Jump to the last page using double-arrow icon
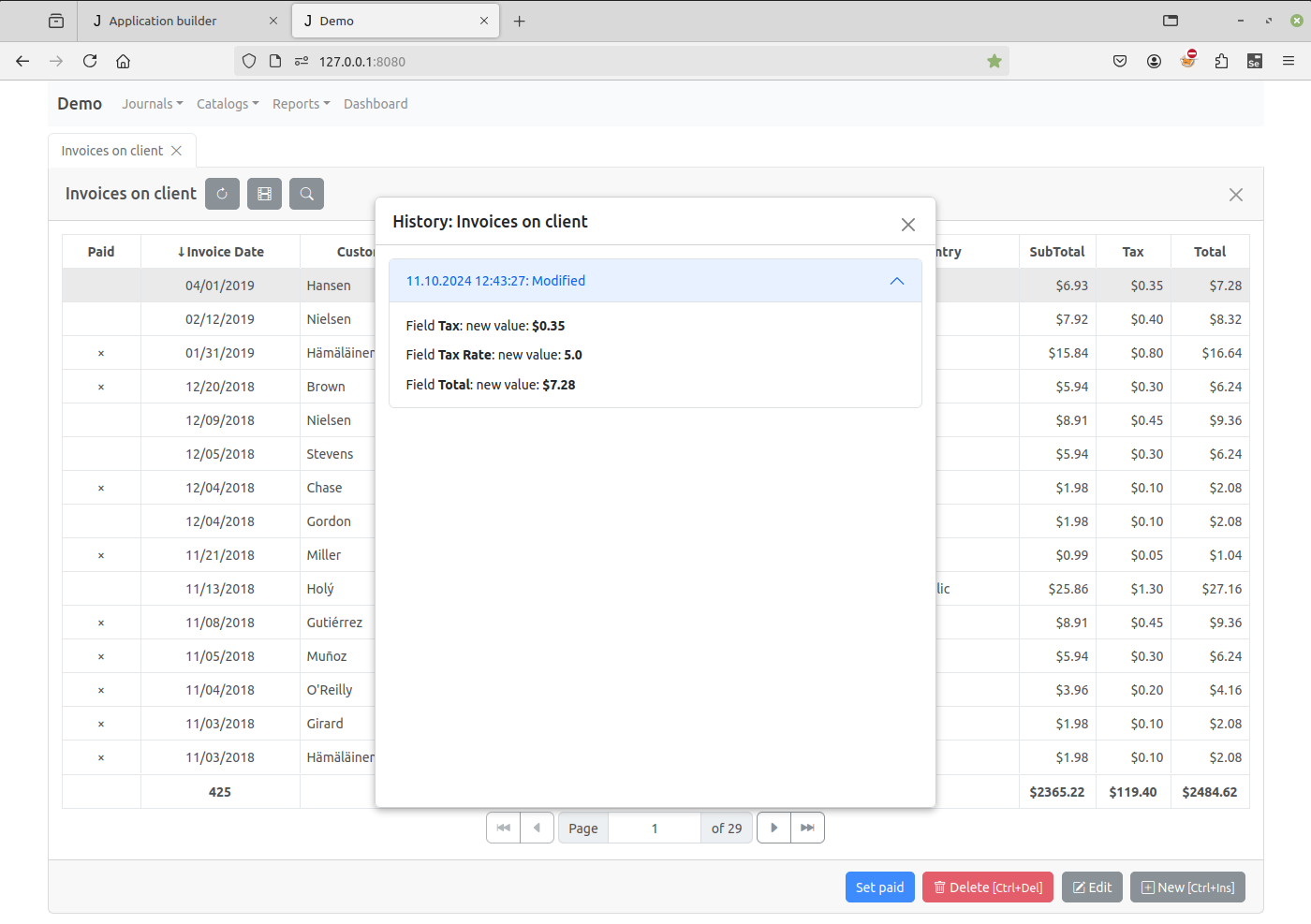1311x924 pixels. (807, 828)
